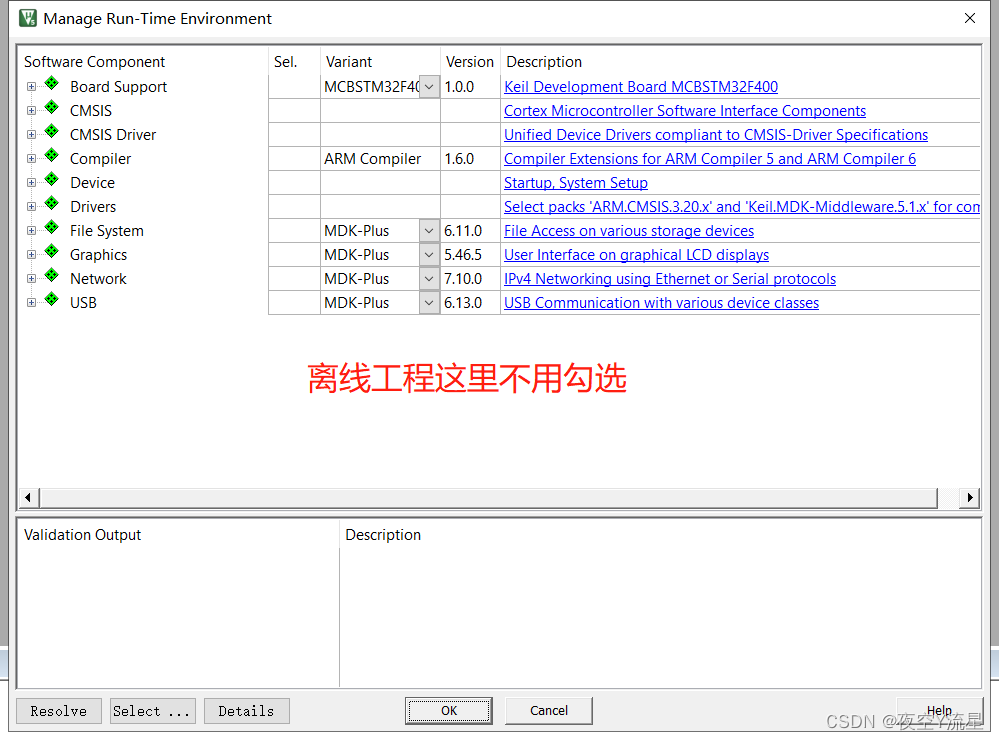Open Cortex Microcontroller Software Interface Components link
This screenshot has width=999, height=740.
click(685, 111)
